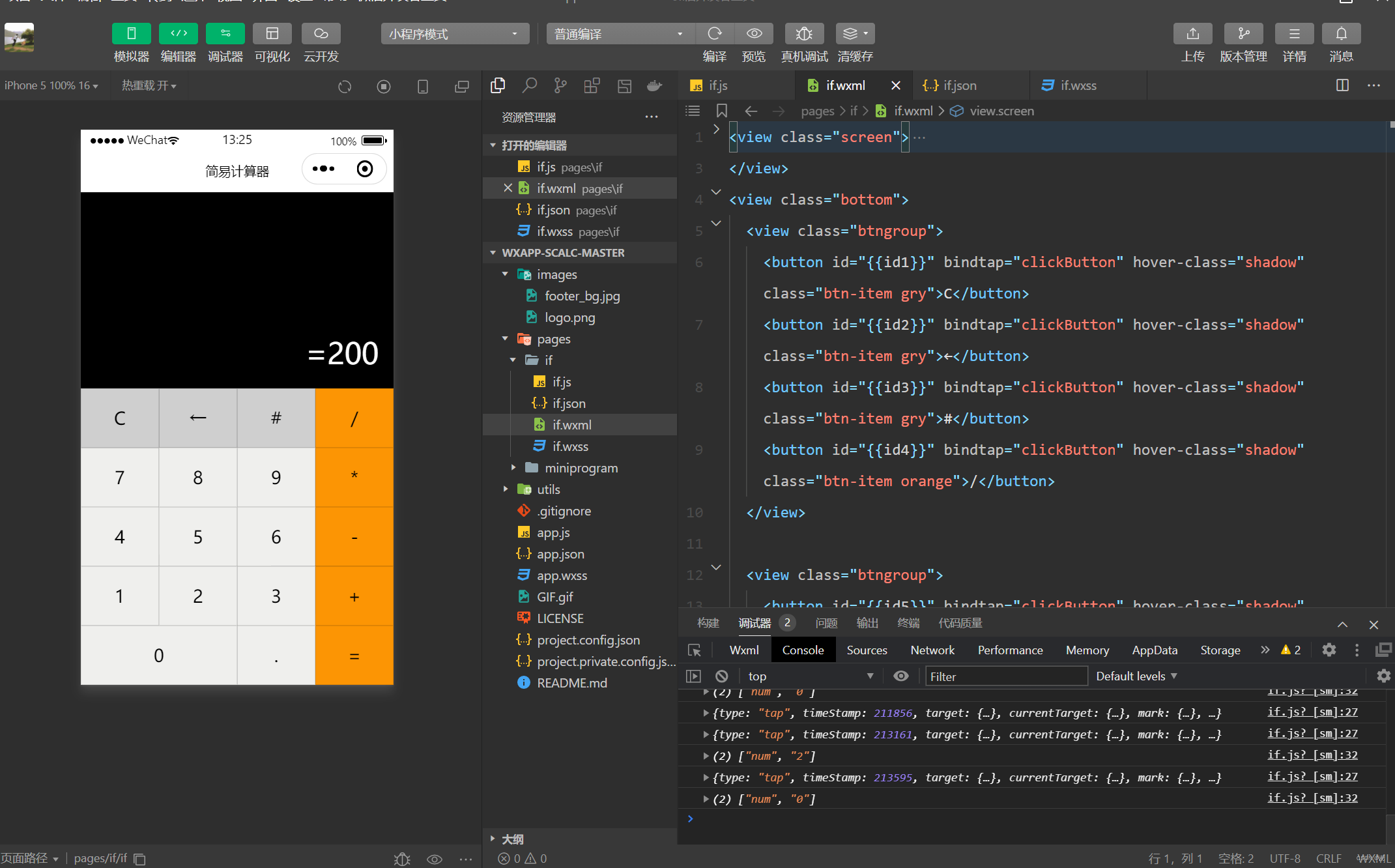Open the 普通编译 compile mode dropdown
This screenshot has width=1395, height=868.
tap(620, 34)
